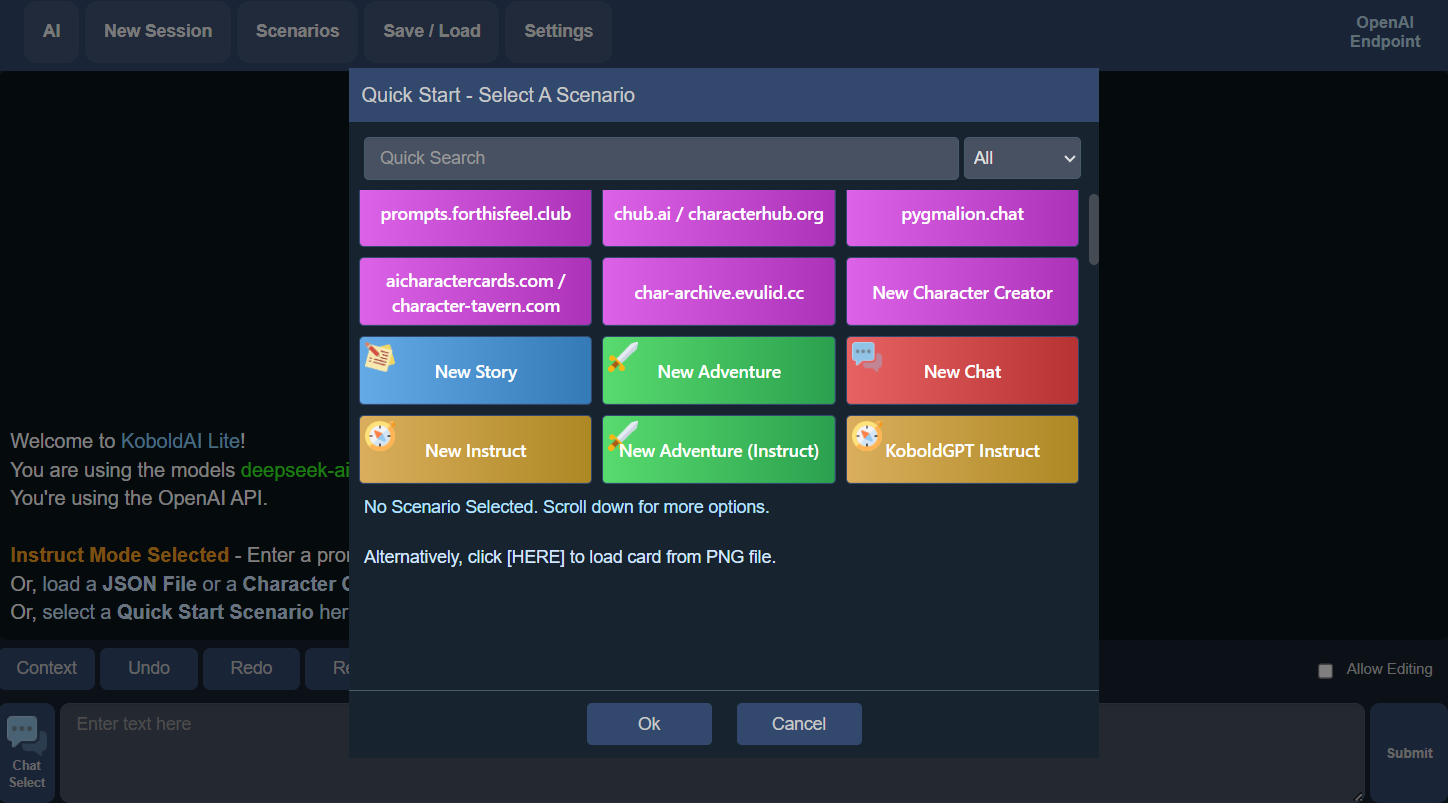Open the Save / Load menu
The height and width of the screenshot is (803, 1448).
pos(432,32)
